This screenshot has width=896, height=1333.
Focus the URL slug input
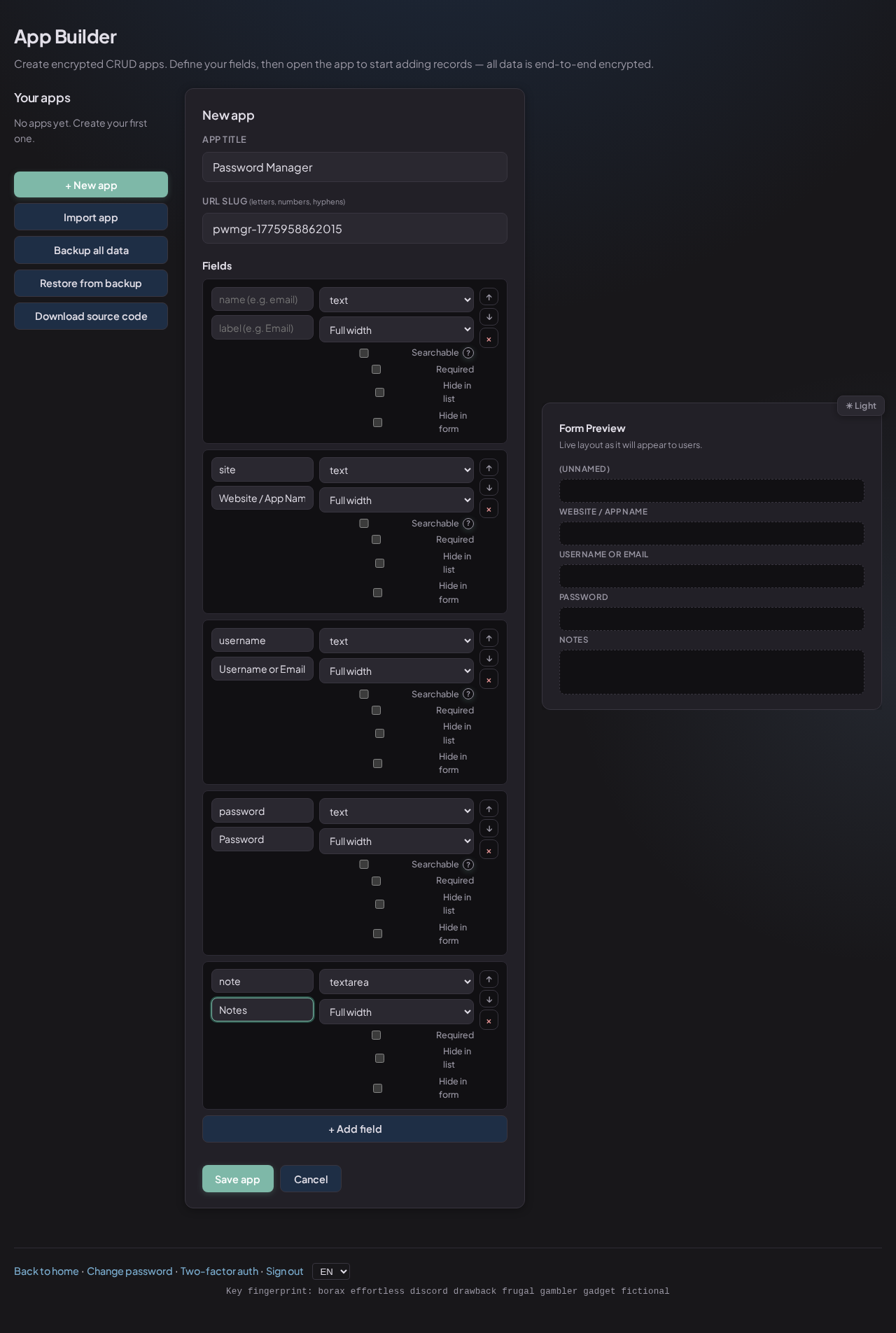[355, 228]
